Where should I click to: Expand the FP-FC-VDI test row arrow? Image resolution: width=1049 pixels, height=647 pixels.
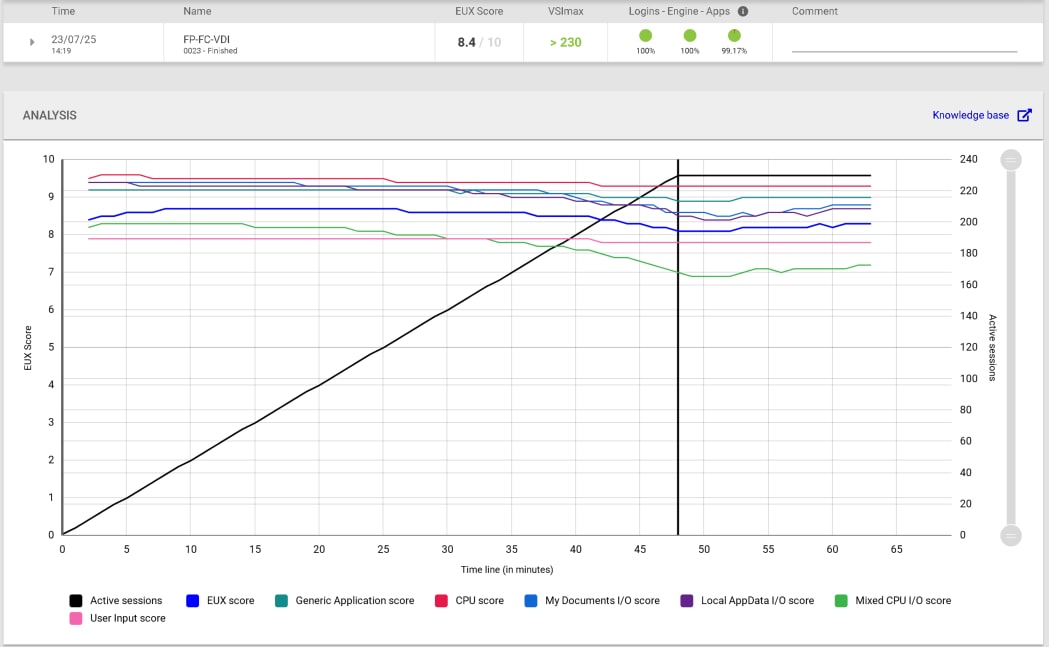pyautogui.click(x=32, y=42)
